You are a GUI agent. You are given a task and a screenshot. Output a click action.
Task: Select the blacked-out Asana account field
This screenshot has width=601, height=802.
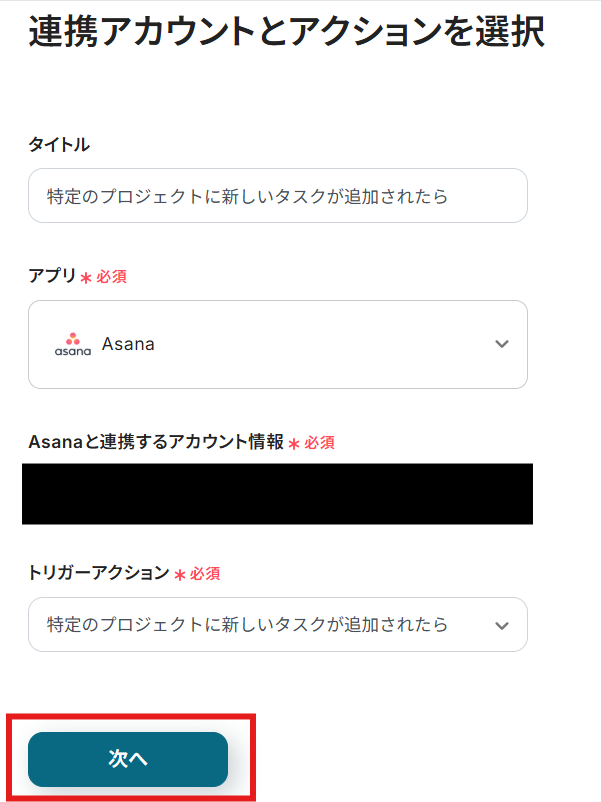pos(278,494)
